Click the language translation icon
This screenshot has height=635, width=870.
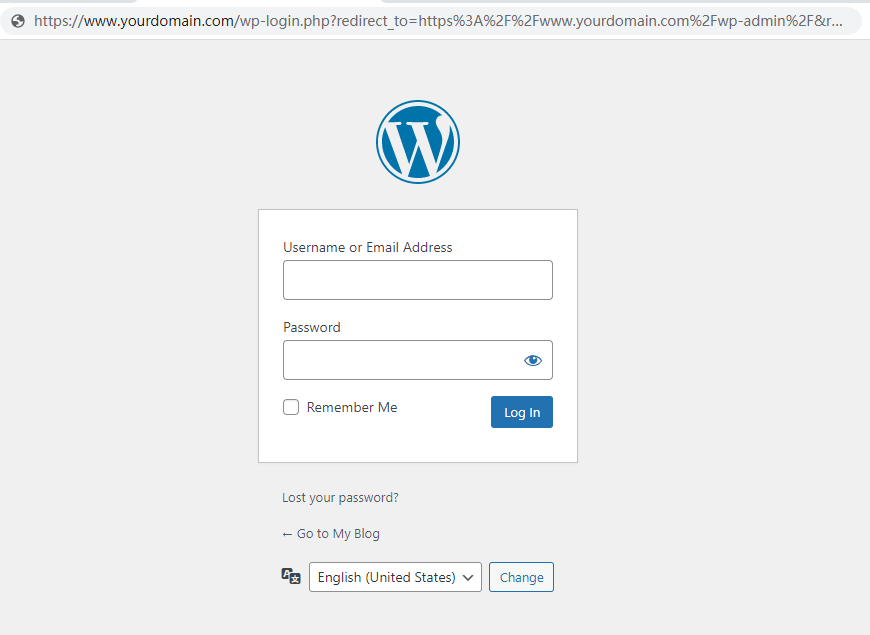tap(291, 576)
